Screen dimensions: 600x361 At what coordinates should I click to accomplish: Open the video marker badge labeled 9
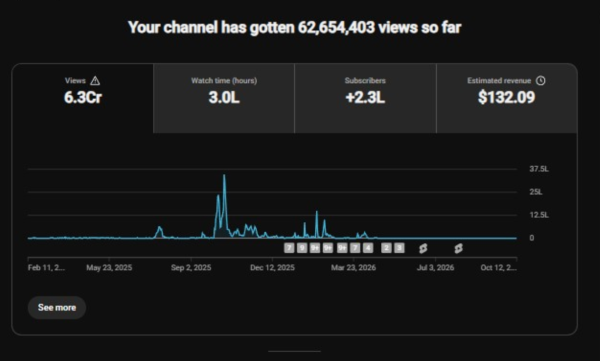coord(302,248)
